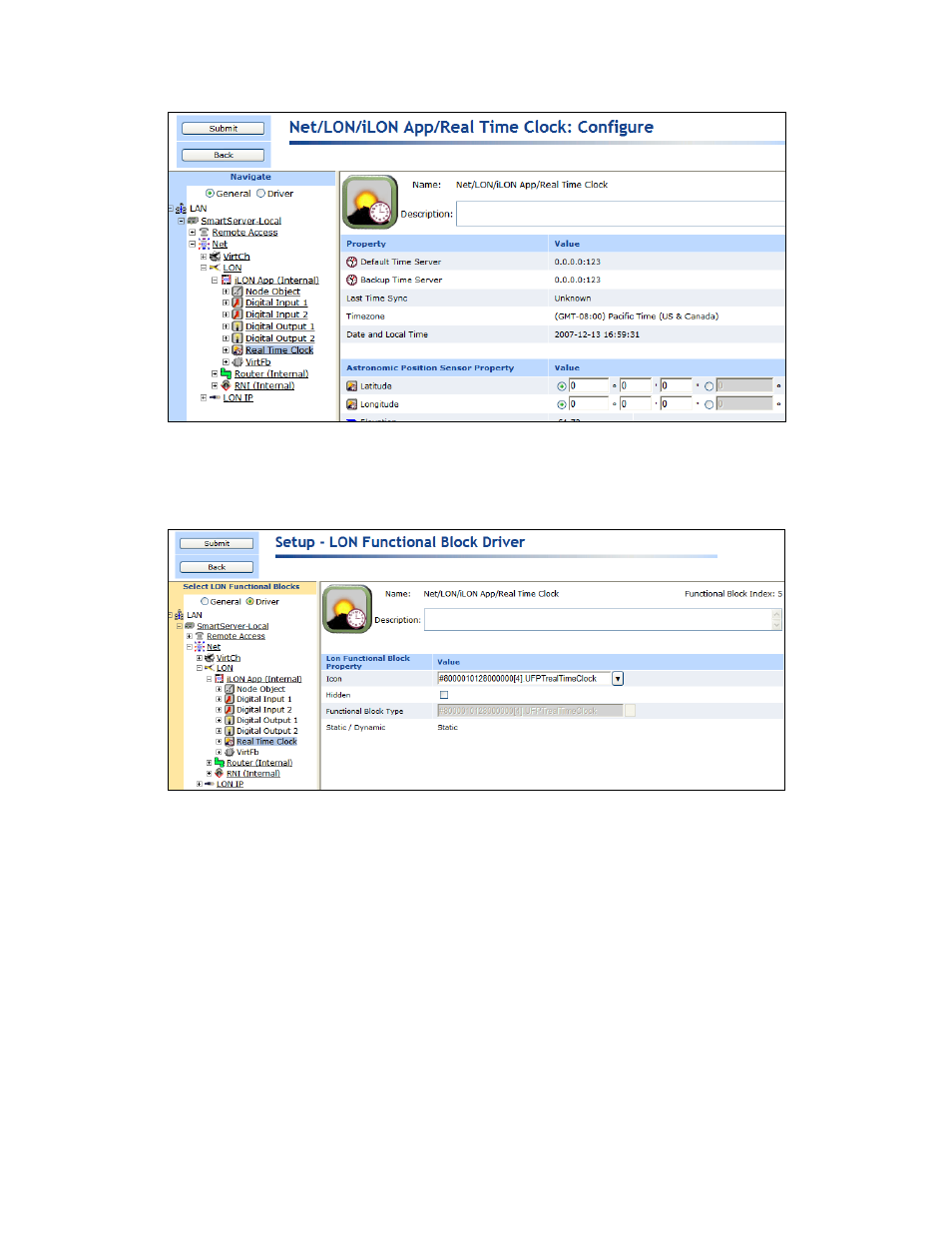Click Node Object icon in Navigate tree
This screenshot has width=952, height=1233.
(238, 292)
